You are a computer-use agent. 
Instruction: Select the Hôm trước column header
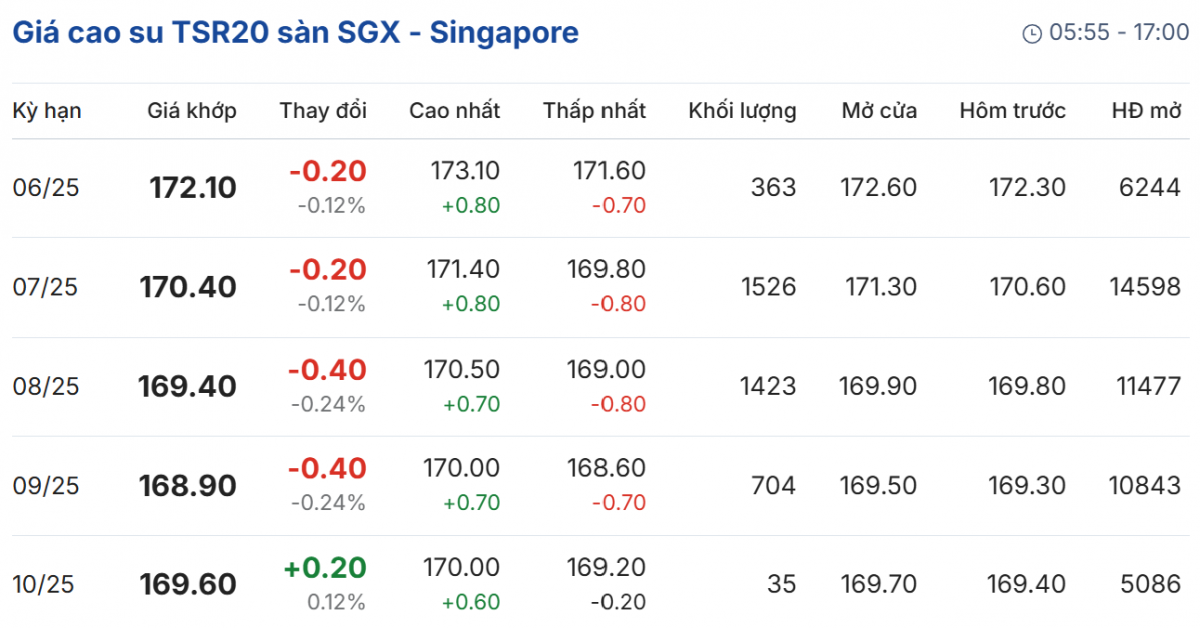point(1012,110)
